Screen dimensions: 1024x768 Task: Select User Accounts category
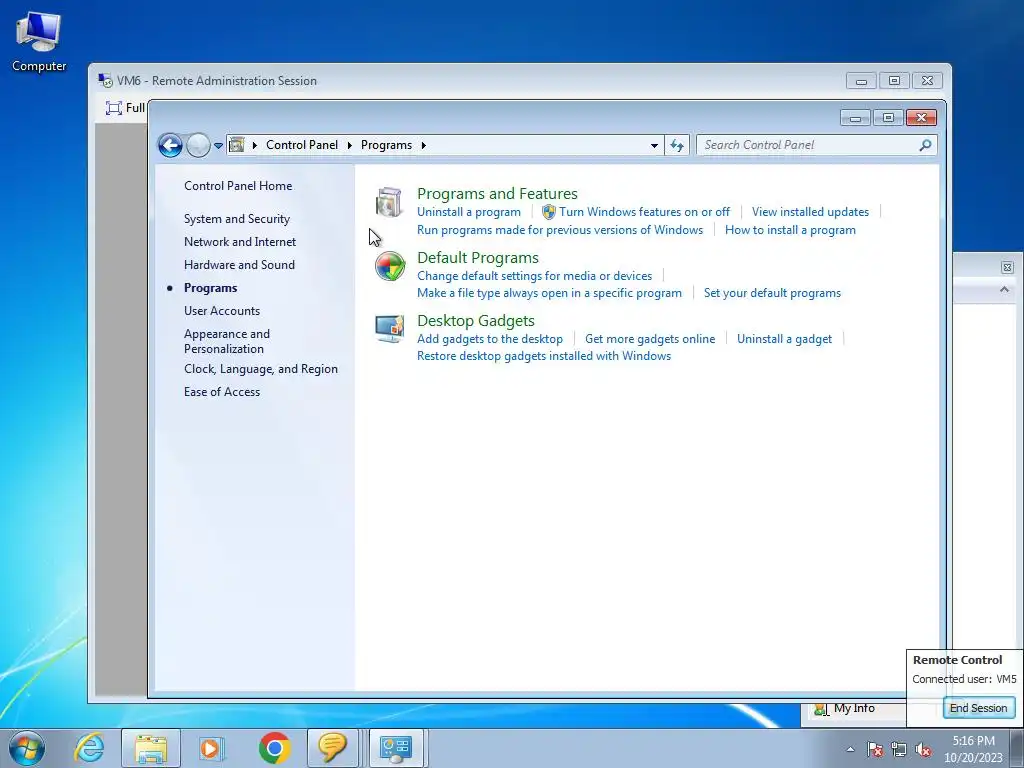click(221, 311)
